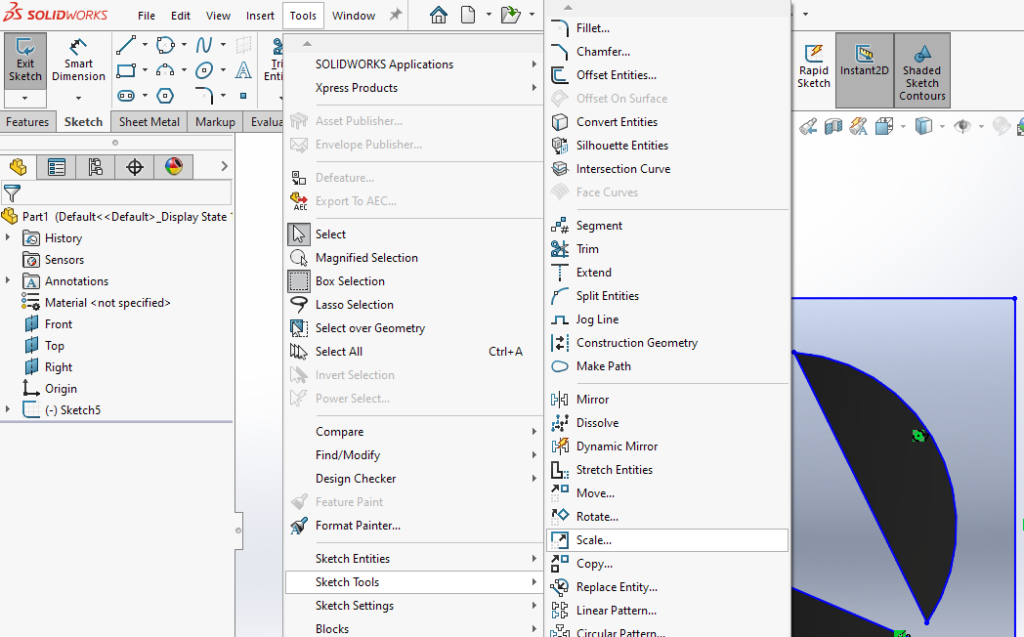Select the Front plane in feature tree

tap(58, 324)
